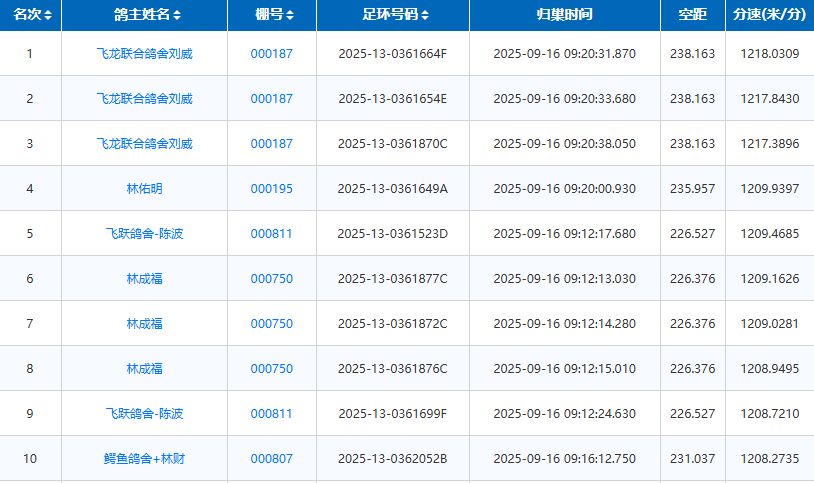Open the 鳄鱼鸽舍+林财 owner link
This screenshot has width=814, height=483.
pos(144,459)
